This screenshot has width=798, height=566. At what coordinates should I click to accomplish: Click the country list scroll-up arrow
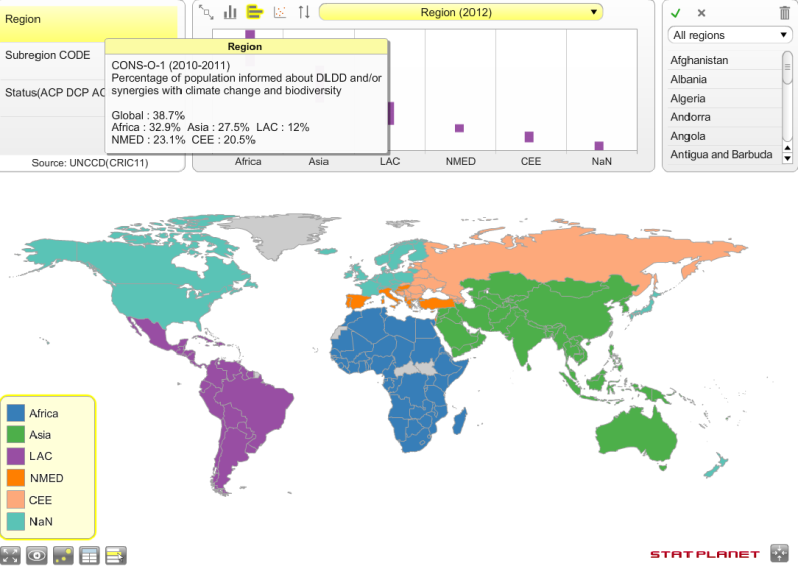pos(787,148)
